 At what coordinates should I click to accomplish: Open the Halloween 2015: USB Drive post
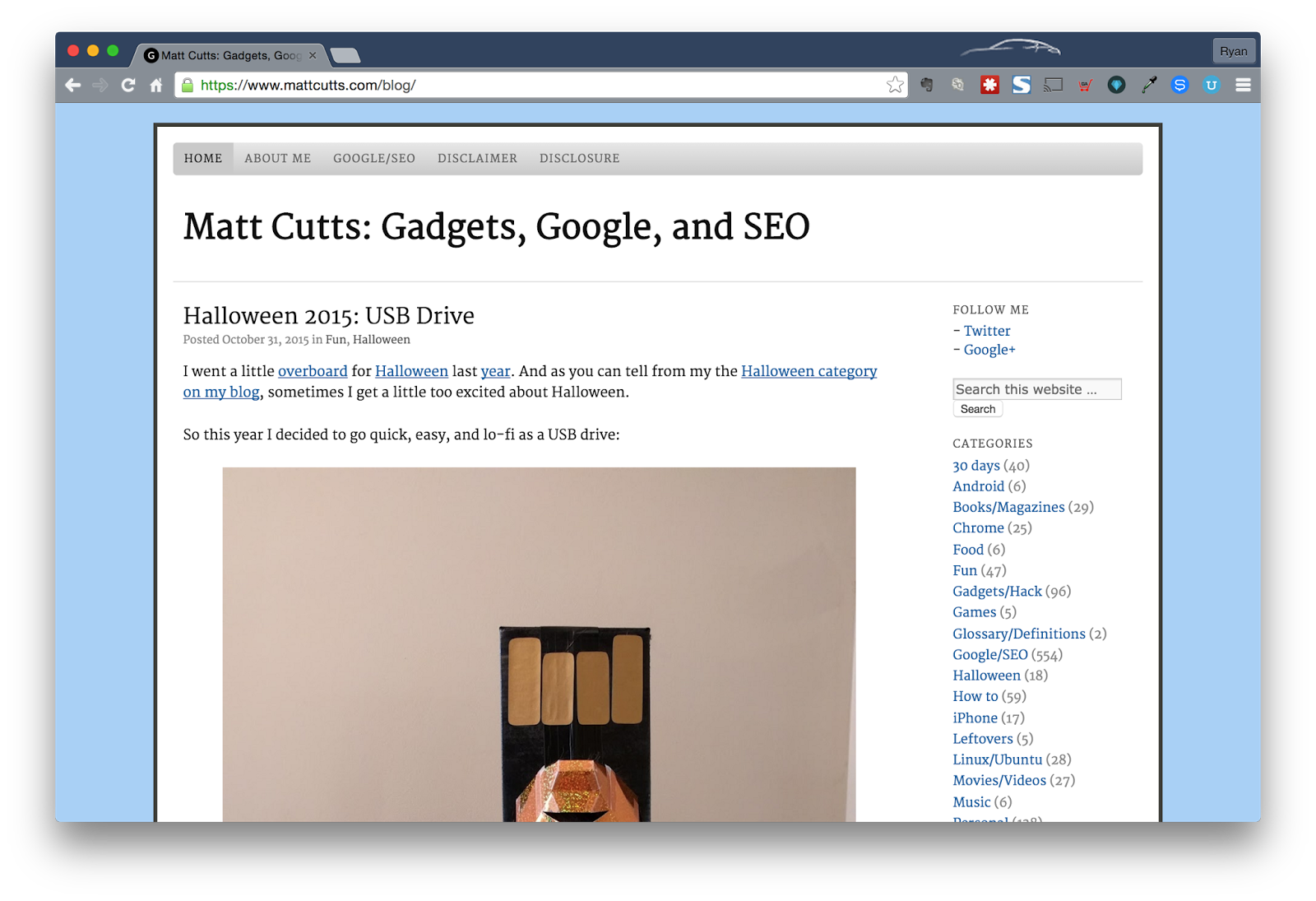click(x=329, y=316)
